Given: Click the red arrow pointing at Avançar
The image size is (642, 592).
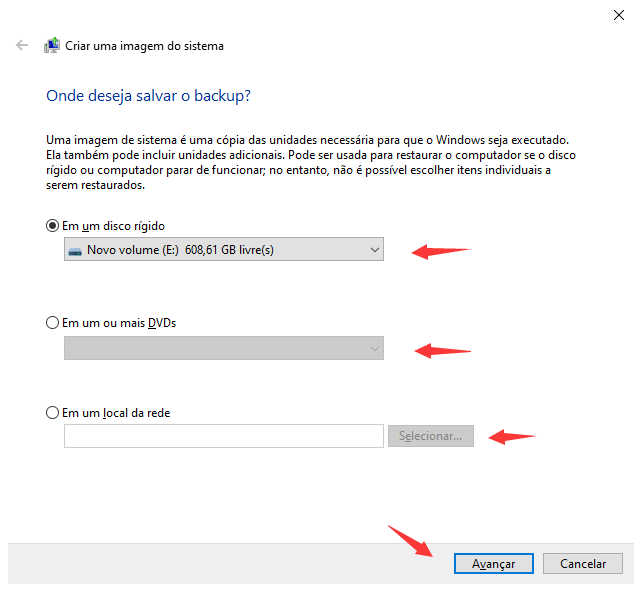Looking at the screenshot, I should tap(411, 541).
